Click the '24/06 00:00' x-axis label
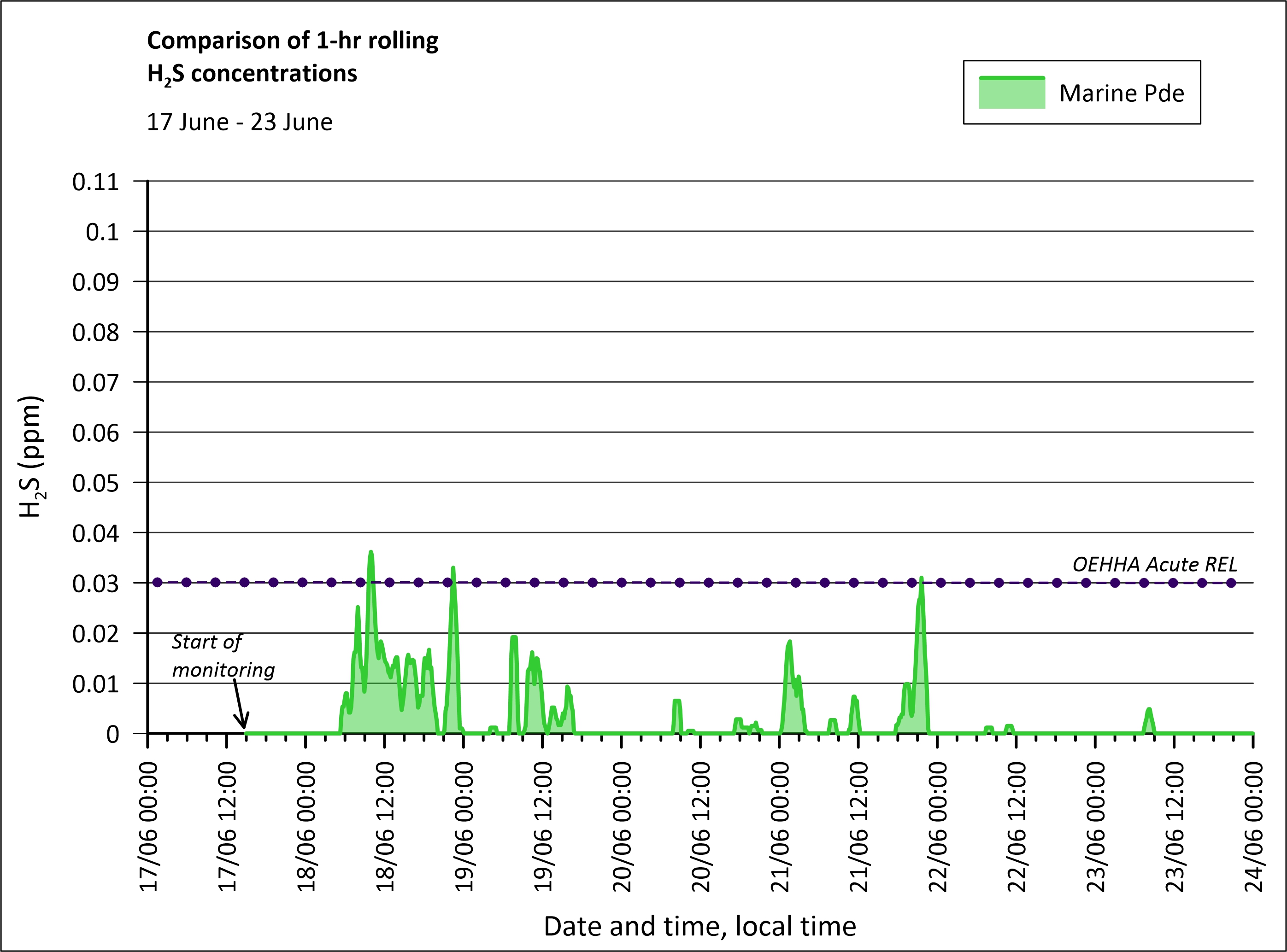Viewport: 1287px width, 952px height. pyautogui.click(x=1253, y=827)
